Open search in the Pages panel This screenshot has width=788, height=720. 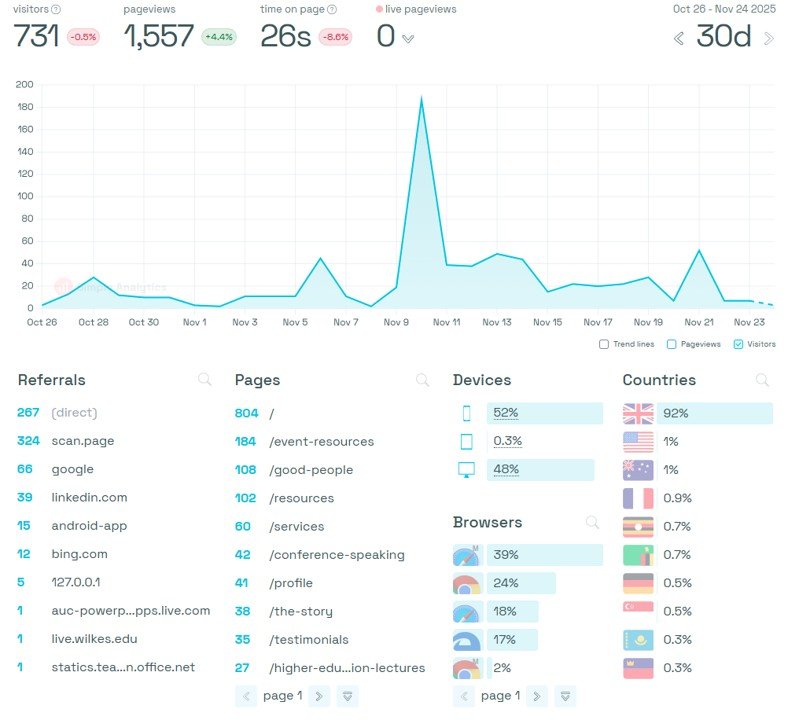coord(422,380)
